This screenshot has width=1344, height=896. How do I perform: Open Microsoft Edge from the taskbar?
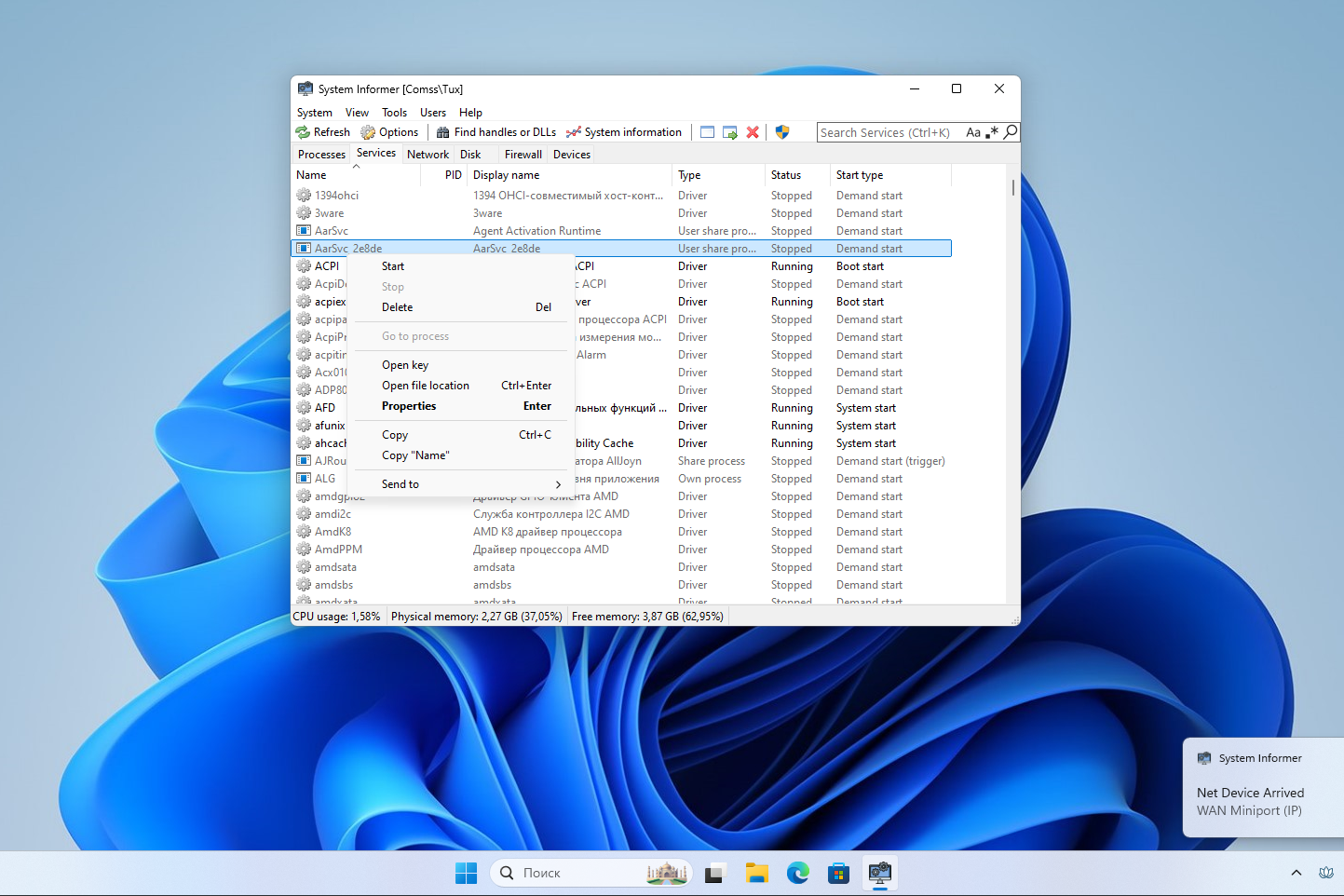pyautogui.click(x=798, y=873)
